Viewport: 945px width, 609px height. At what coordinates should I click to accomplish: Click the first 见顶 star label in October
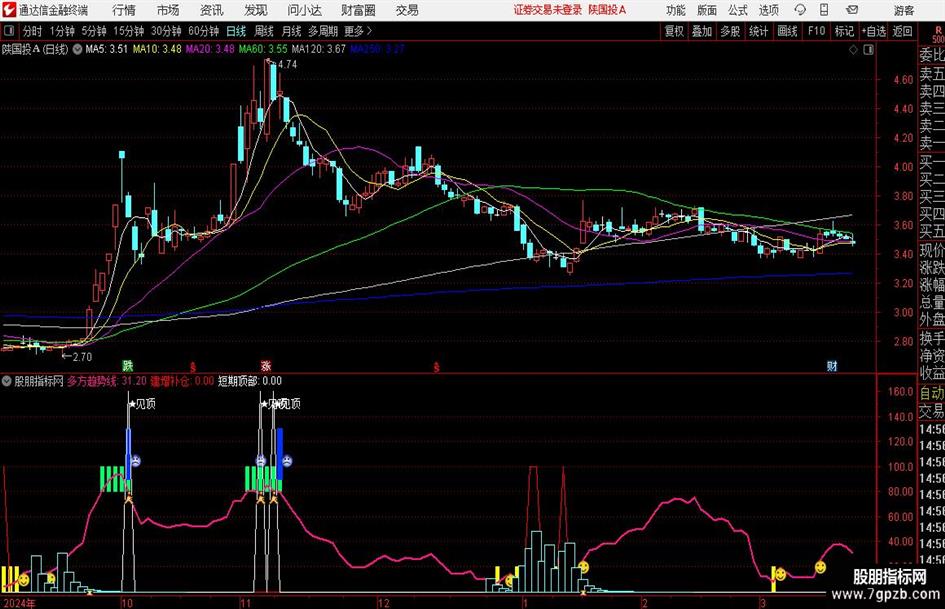coord(142,404)
